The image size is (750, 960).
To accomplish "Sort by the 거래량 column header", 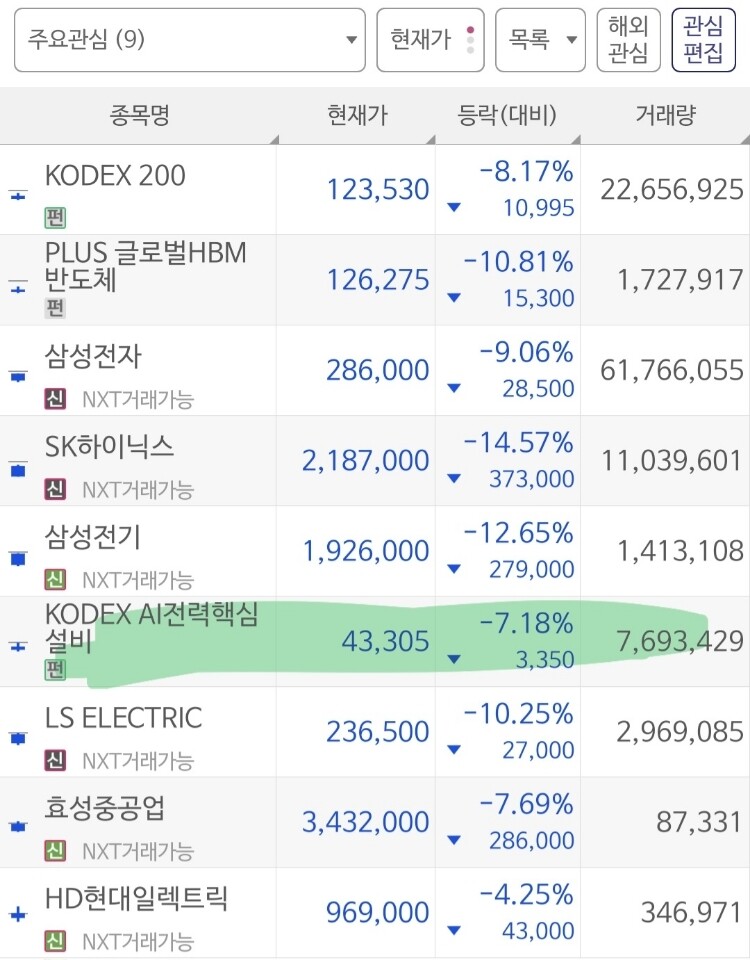I will click(x=666, y=115).
